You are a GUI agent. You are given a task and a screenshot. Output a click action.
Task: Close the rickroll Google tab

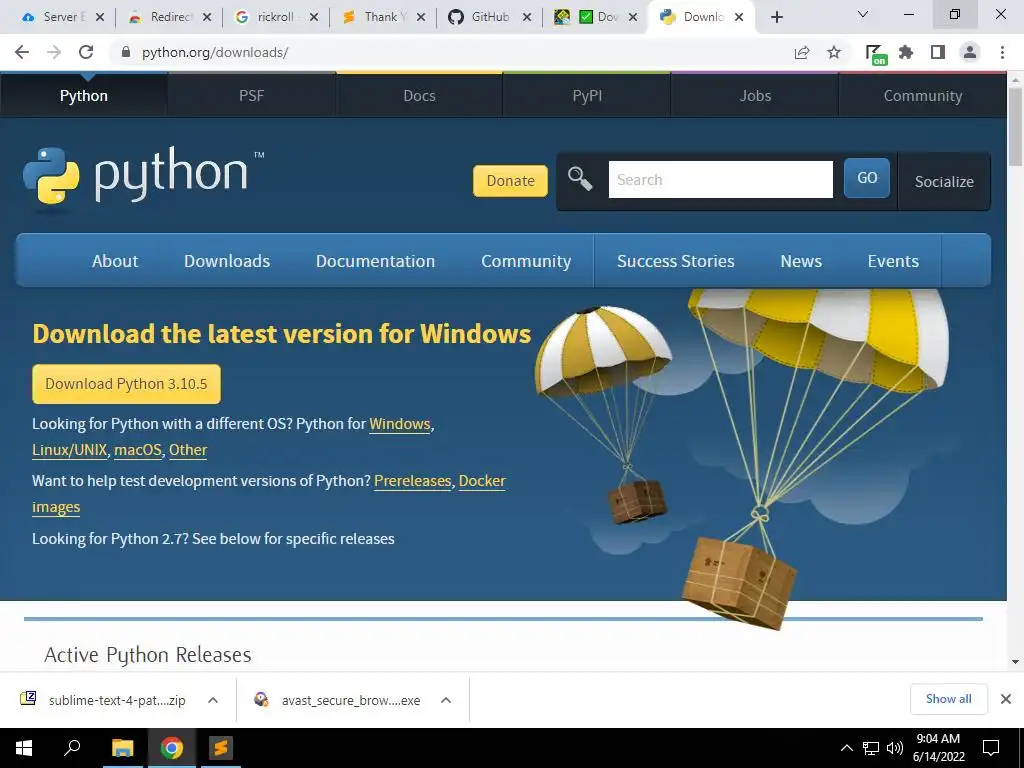tap(314, 17)
